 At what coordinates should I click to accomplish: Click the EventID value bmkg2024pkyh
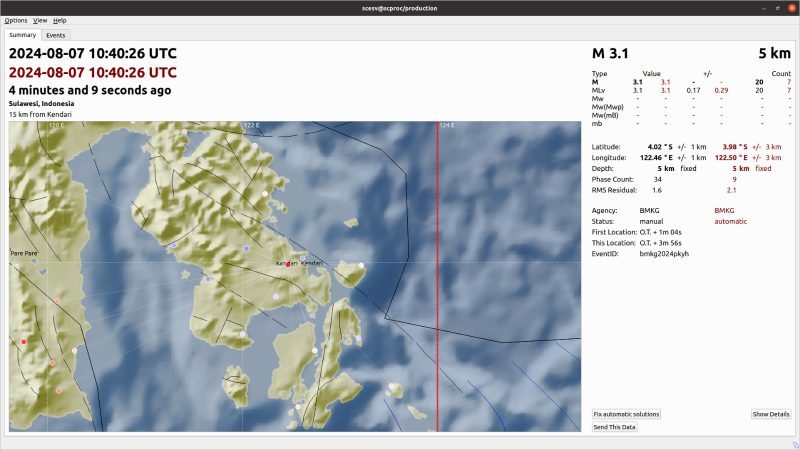(x=664, y=254)
